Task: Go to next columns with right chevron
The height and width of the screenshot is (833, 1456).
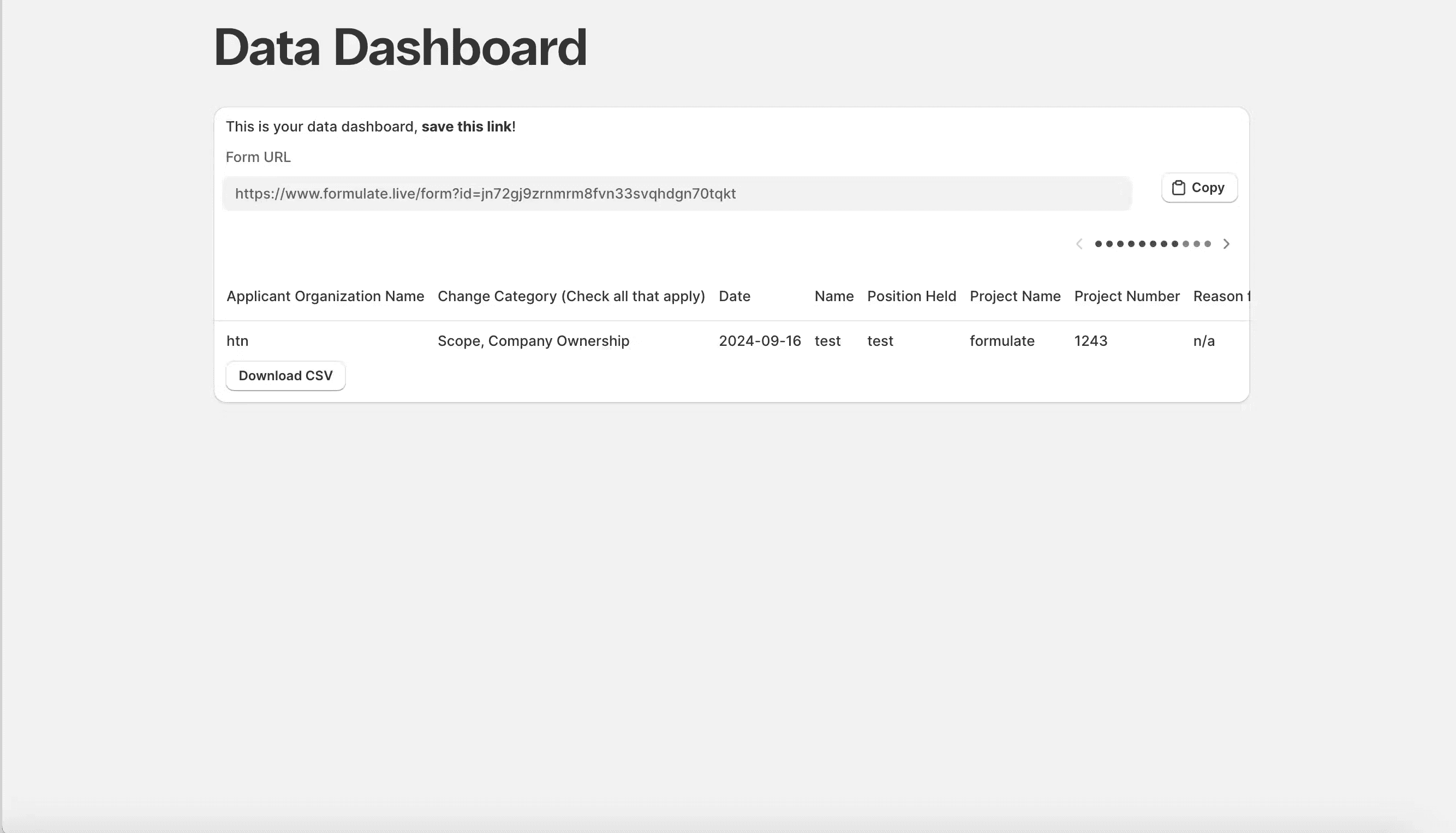Action: click(x=1226, y=244)
